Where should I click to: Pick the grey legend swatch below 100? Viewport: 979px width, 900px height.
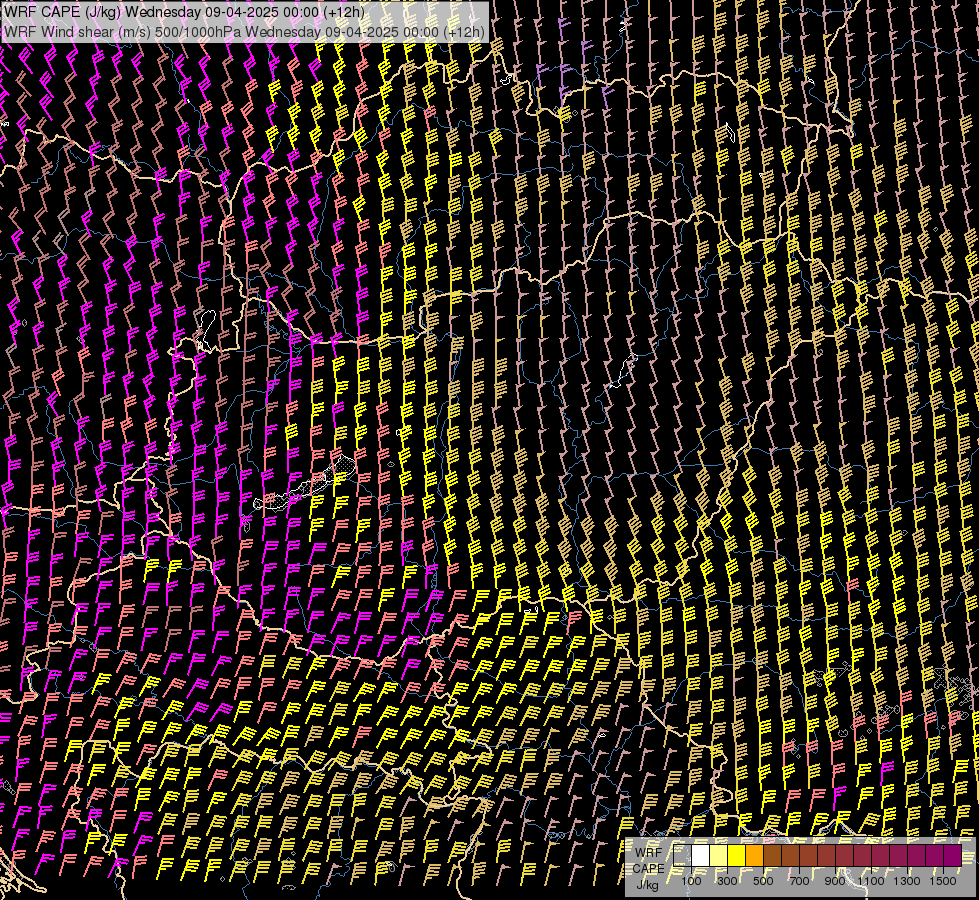[x=682, y=855]
